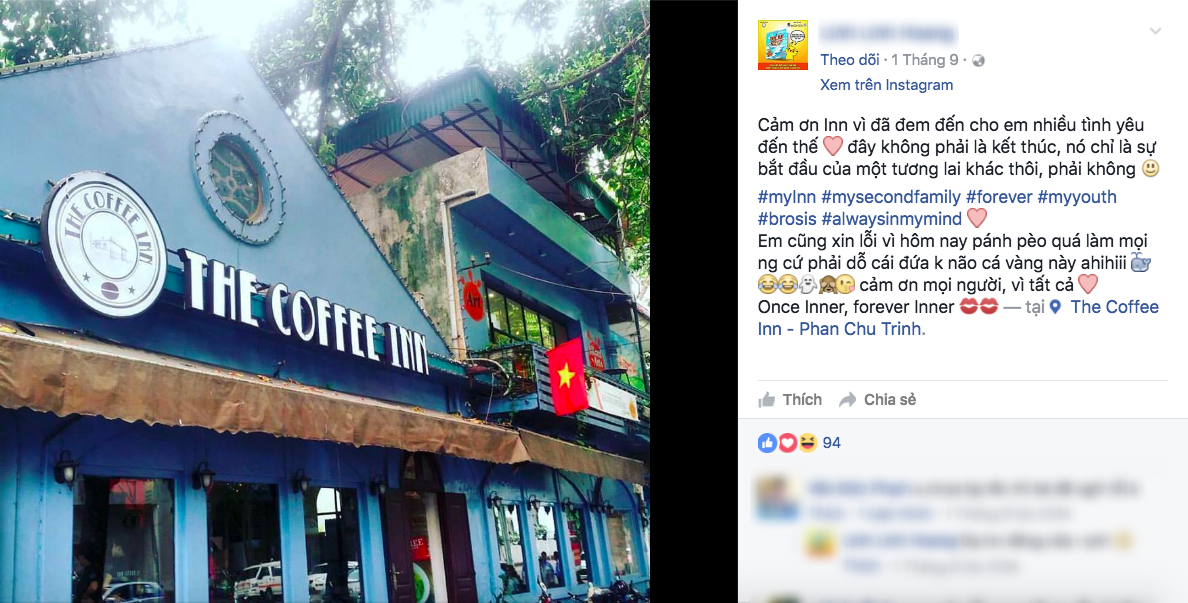Click the red heart reaction icon
1188x603 pixels.
pyautogui.click(x=787, y=443)
